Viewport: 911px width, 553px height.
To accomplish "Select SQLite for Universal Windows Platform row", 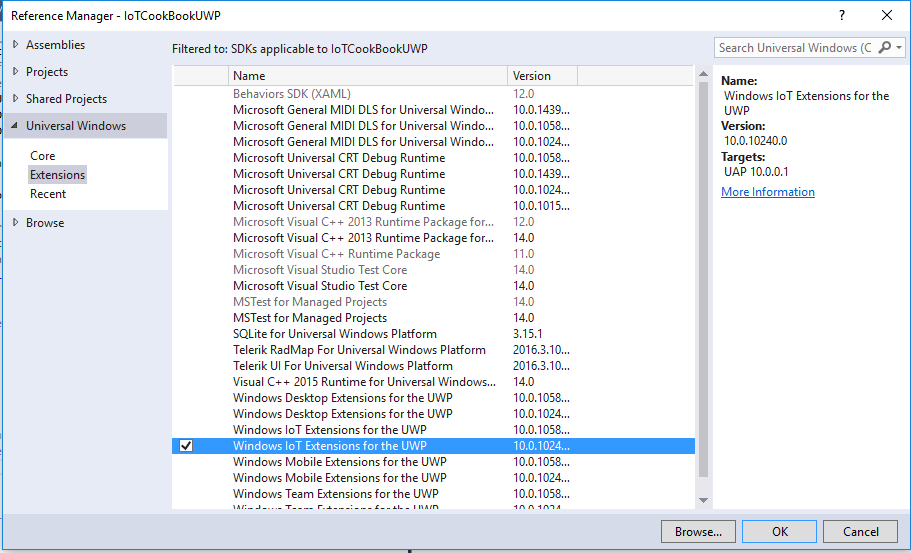I will click(x=334, y=334).
